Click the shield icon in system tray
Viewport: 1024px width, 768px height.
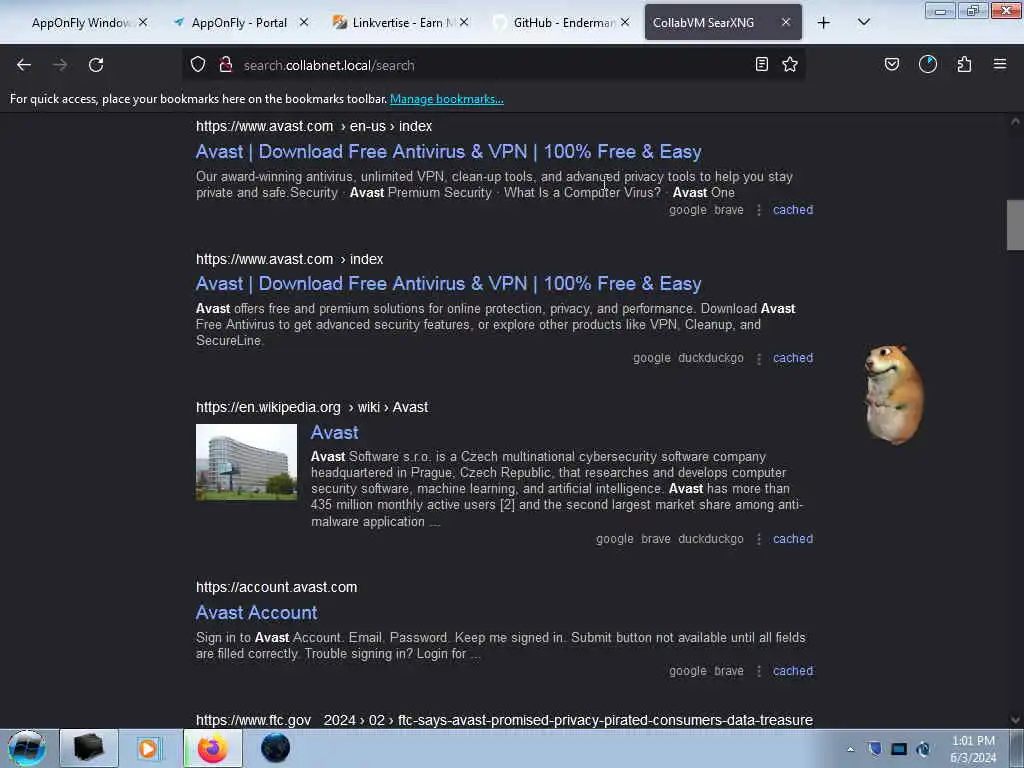point(875,748)
